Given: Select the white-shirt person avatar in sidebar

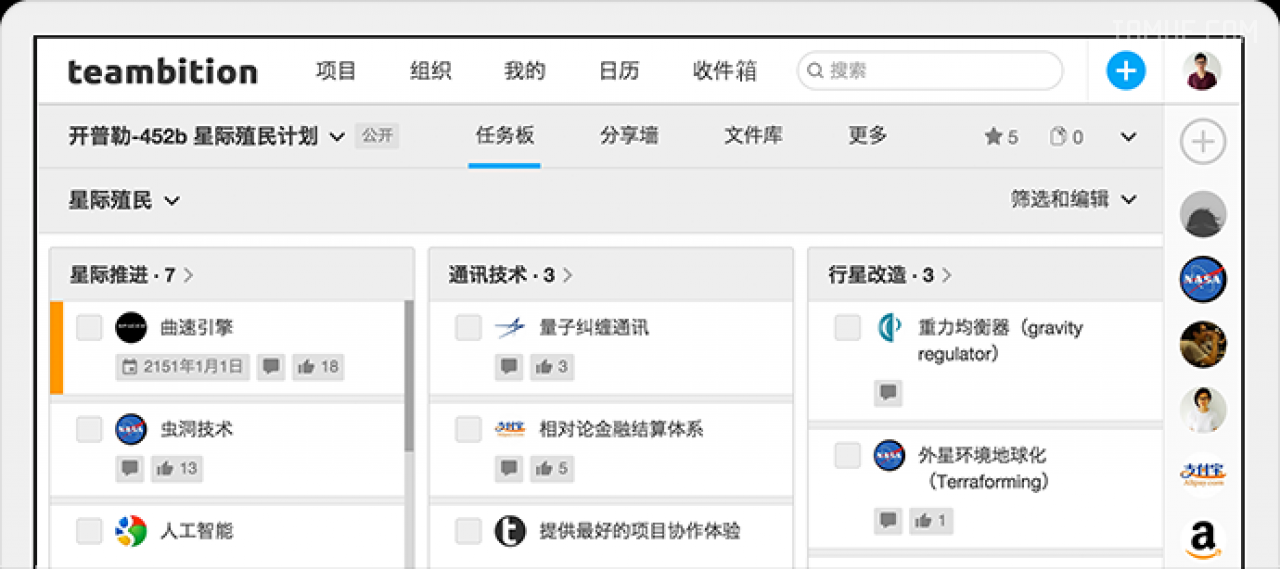Looking at the screenshot, I should pyautogui.click(x=1202, y=409).
